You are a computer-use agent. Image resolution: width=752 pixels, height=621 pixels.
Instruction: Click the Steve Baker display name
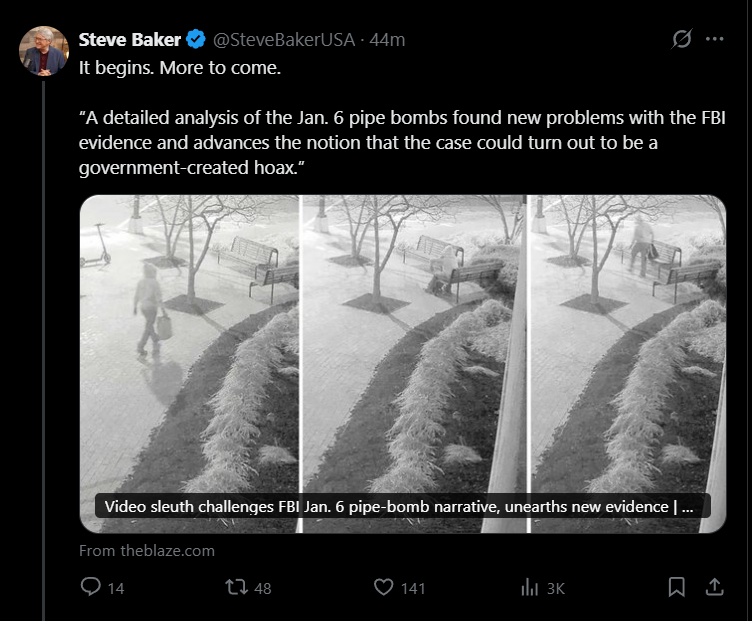click(x=130, y=40)
